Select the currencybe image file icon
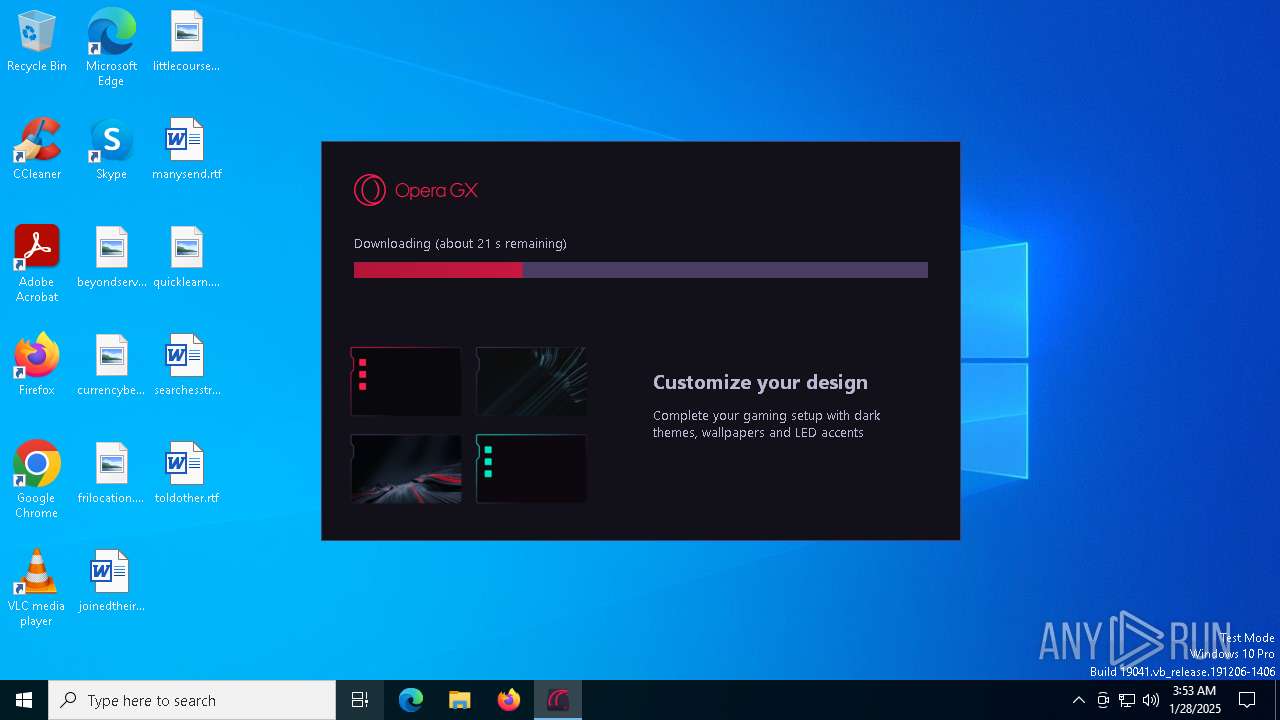Screen dimensions: 1280x720 tap(111, 365)
